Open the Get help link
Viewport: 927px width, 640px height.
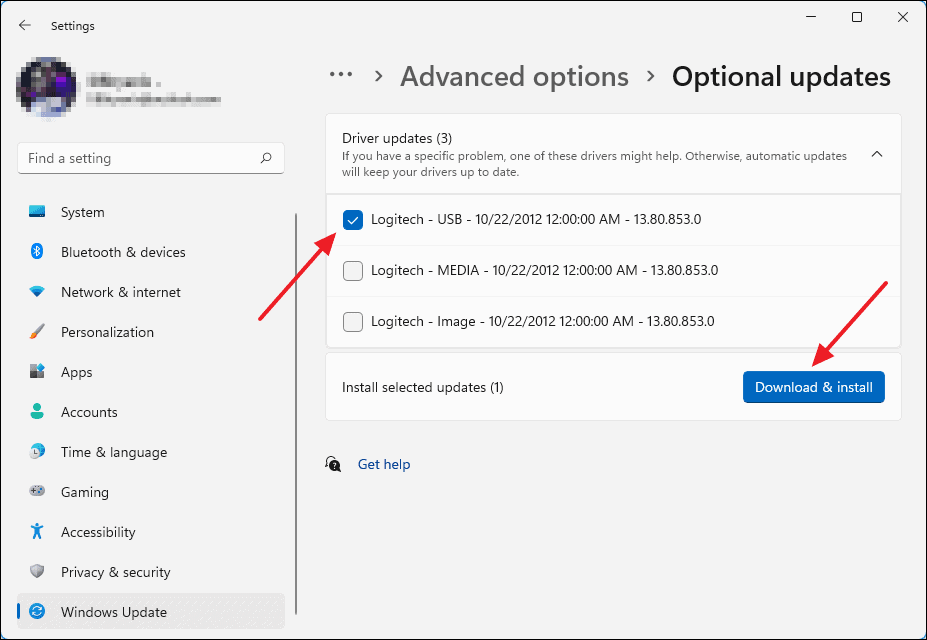point(384,464)
